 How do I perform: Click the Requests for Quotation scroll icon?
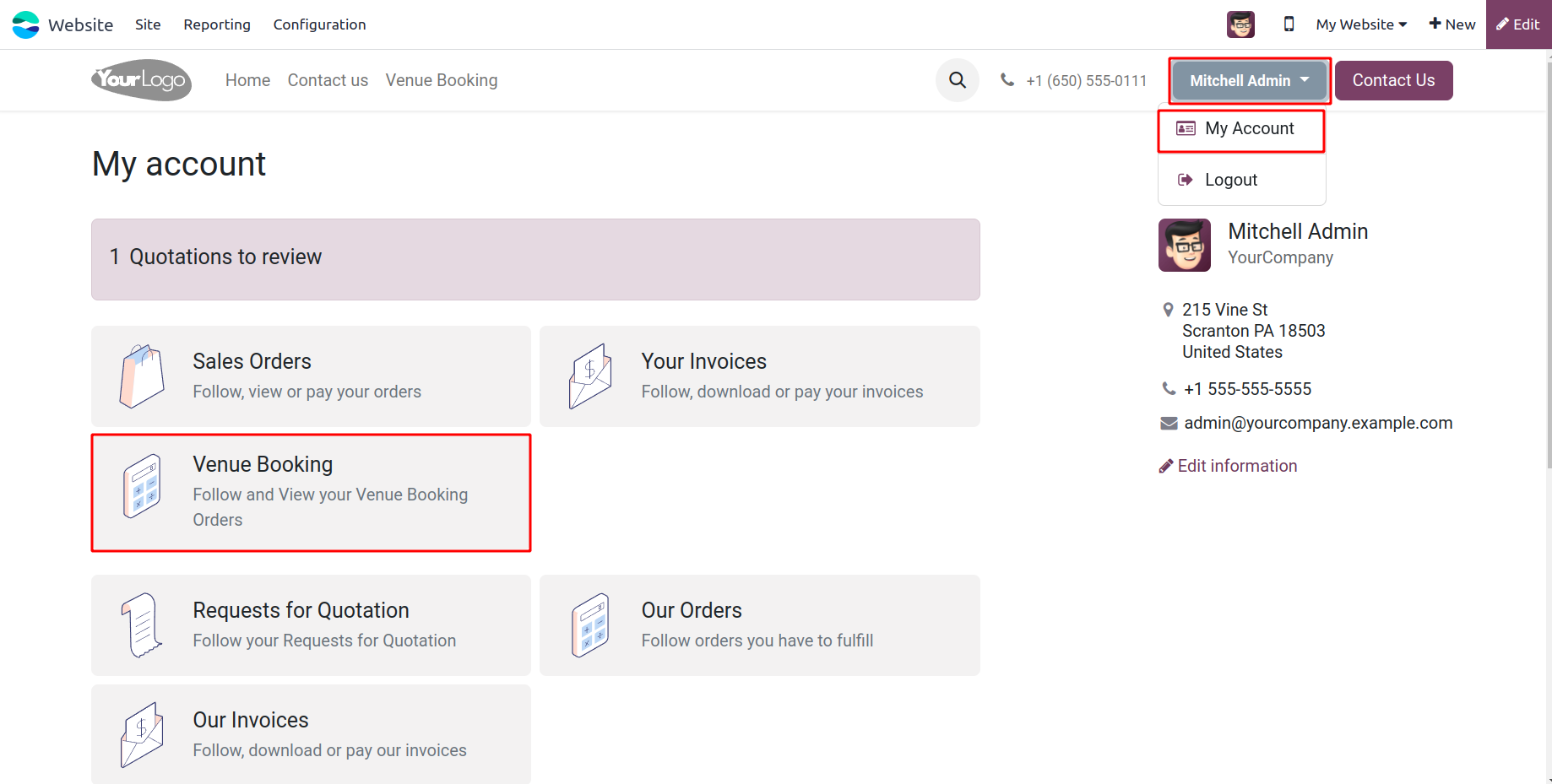(142, 625)
